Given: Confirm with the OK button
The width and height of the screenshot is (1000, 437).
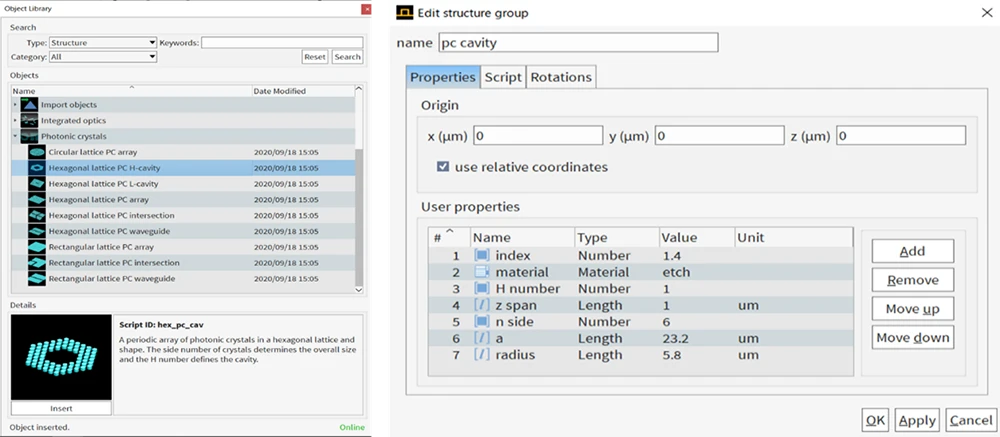Looking at the screenshot, I should click(x=876, y=420).
